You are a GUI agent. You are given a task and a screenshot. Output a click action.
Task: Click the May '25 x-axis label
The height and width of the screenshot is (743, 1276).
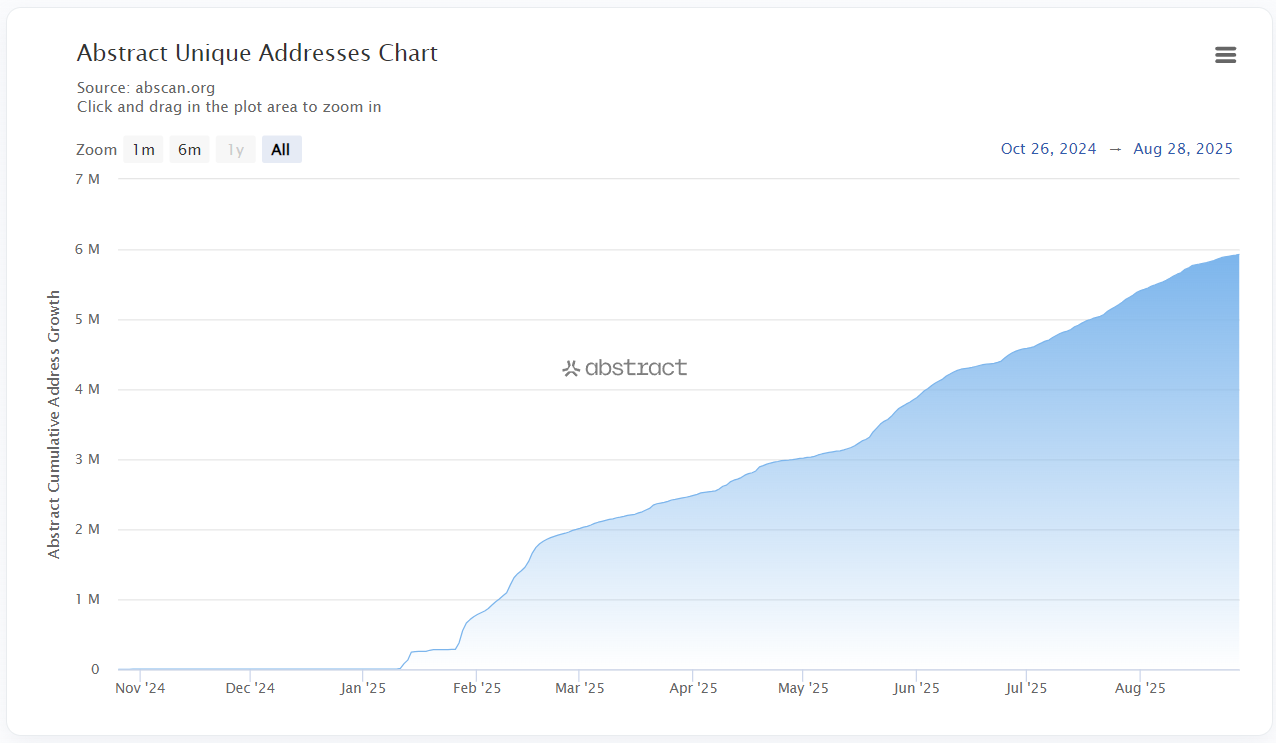click(x=804, y=688)
